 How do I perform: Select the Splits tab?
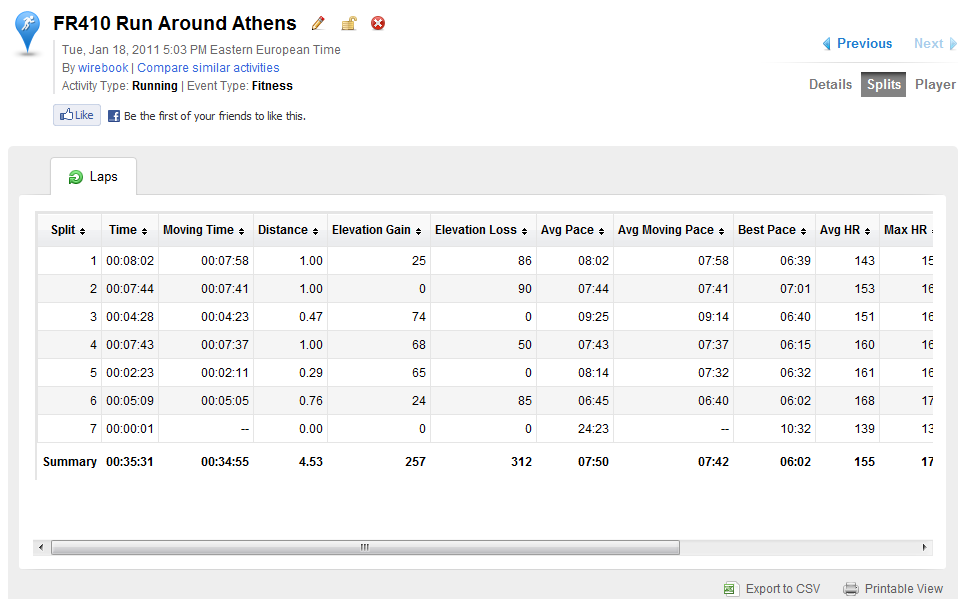pos(883,85)
